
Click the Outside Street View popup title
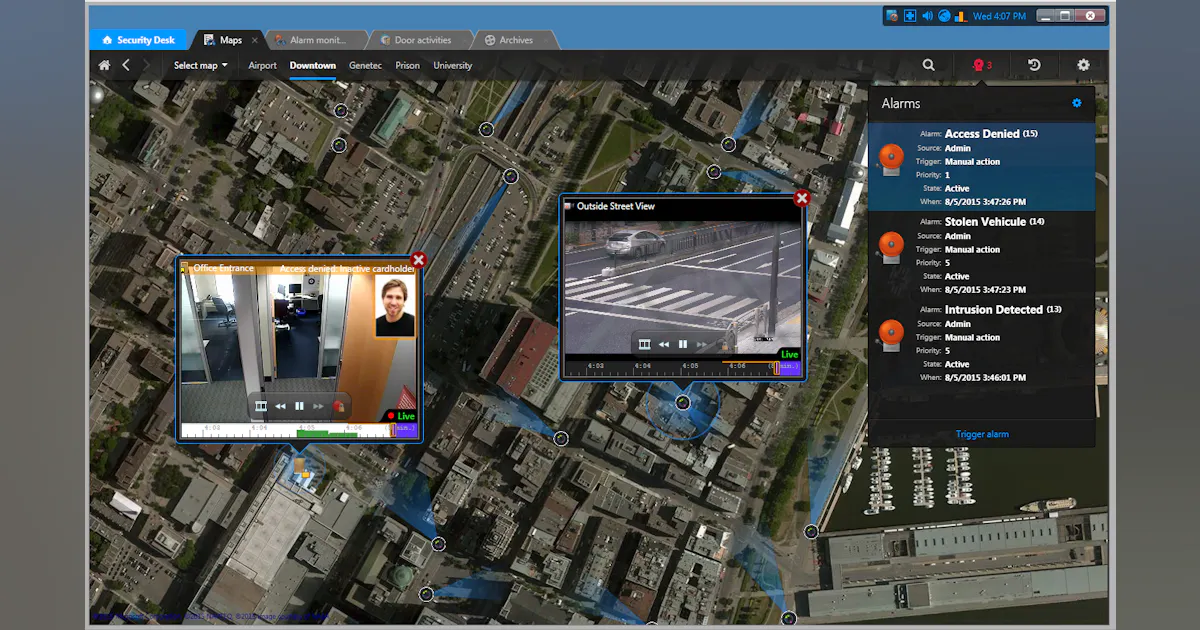616,206
